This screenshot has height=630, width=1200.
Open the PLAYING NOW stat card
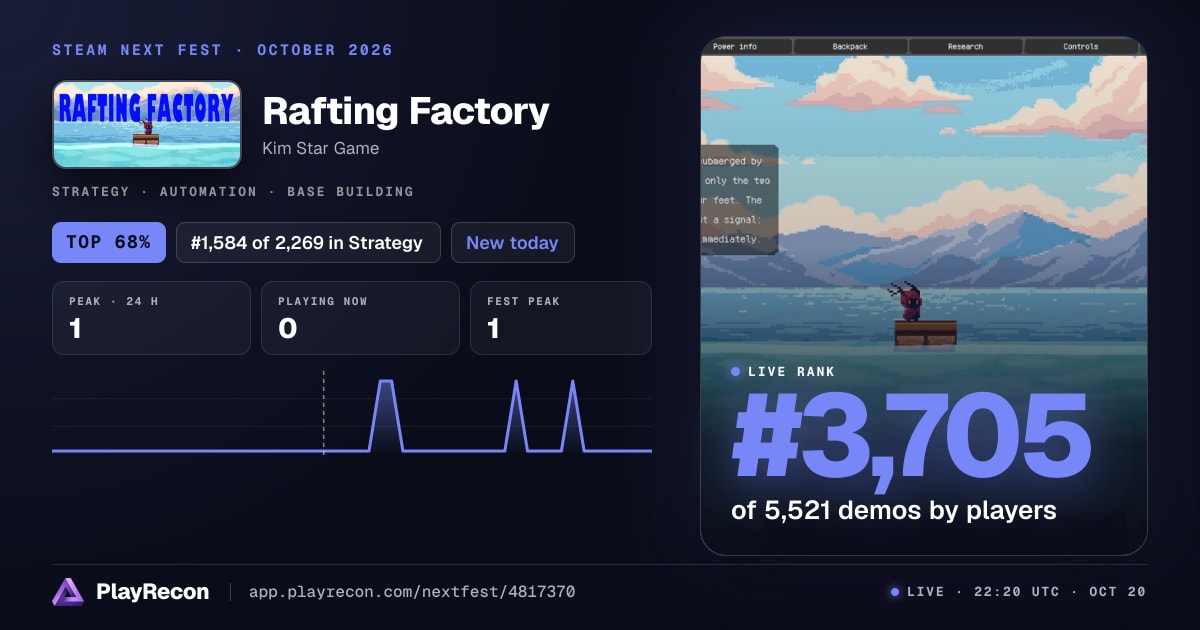360,318
